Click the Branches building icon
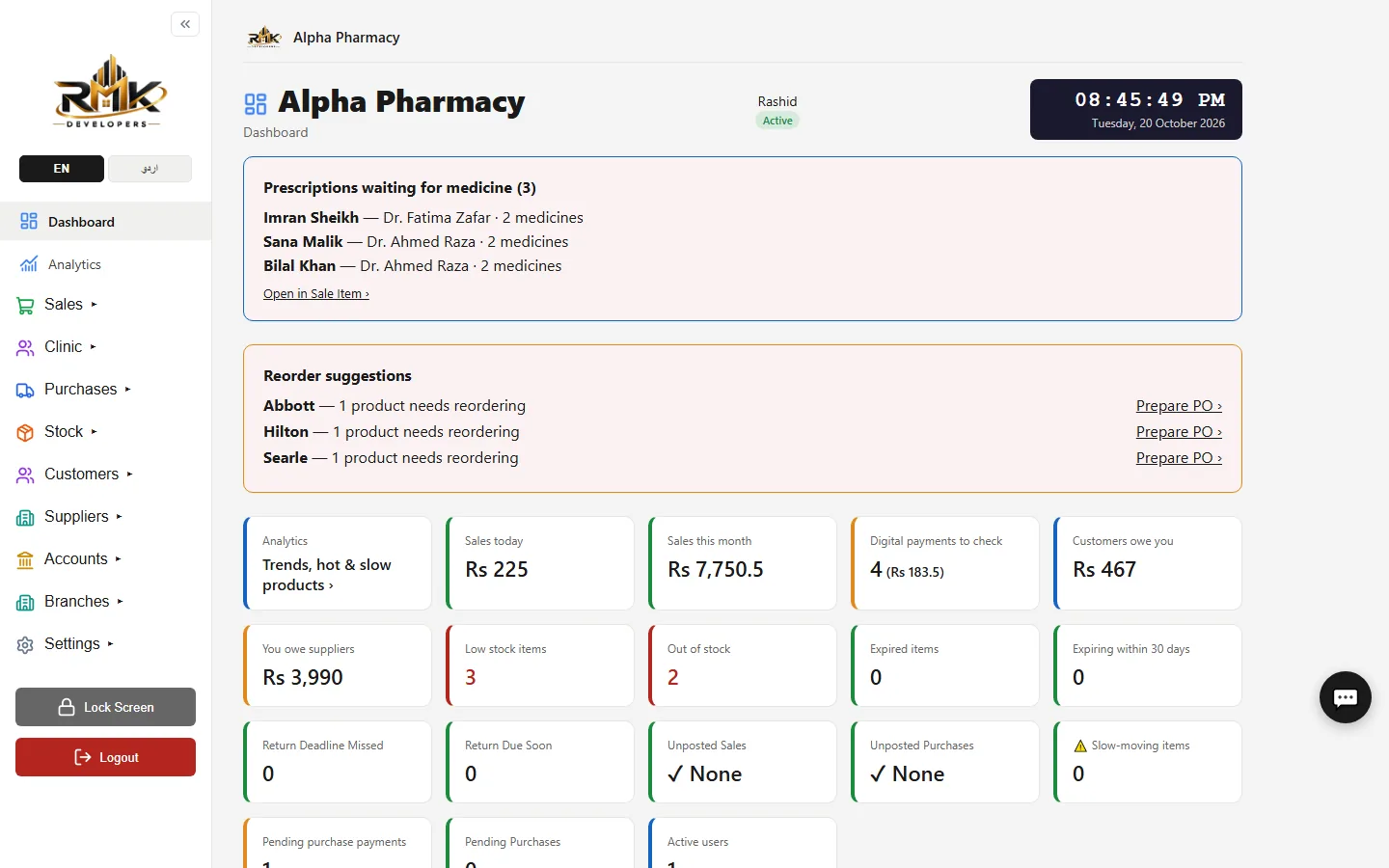Image resolution: width=1389 pixels, height=868 pixels. (x=25, y=603)
